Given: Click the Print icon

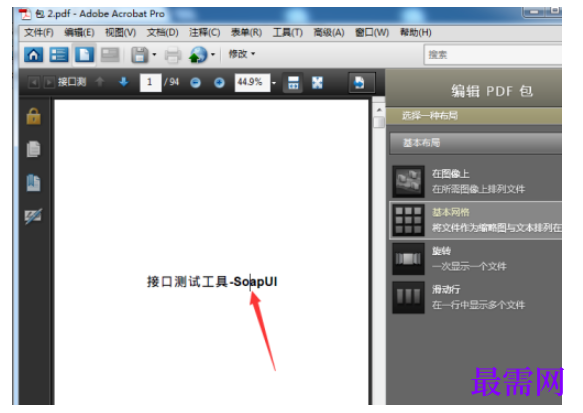Looking at the screenshot, I should coord(173,55).
